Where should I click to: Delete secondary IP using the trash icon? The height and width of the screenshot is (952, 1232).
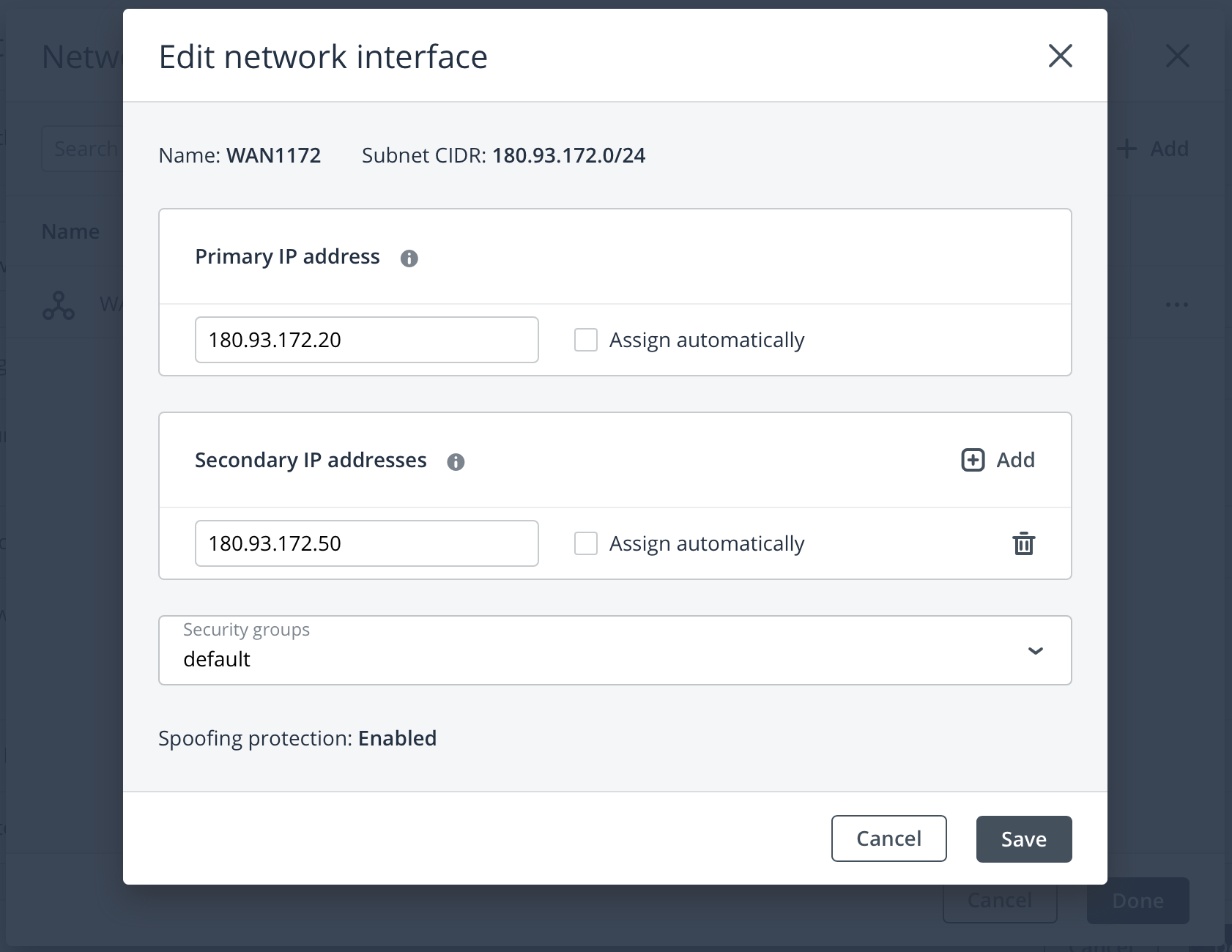pyautogui.click(x=1024, y=543)
